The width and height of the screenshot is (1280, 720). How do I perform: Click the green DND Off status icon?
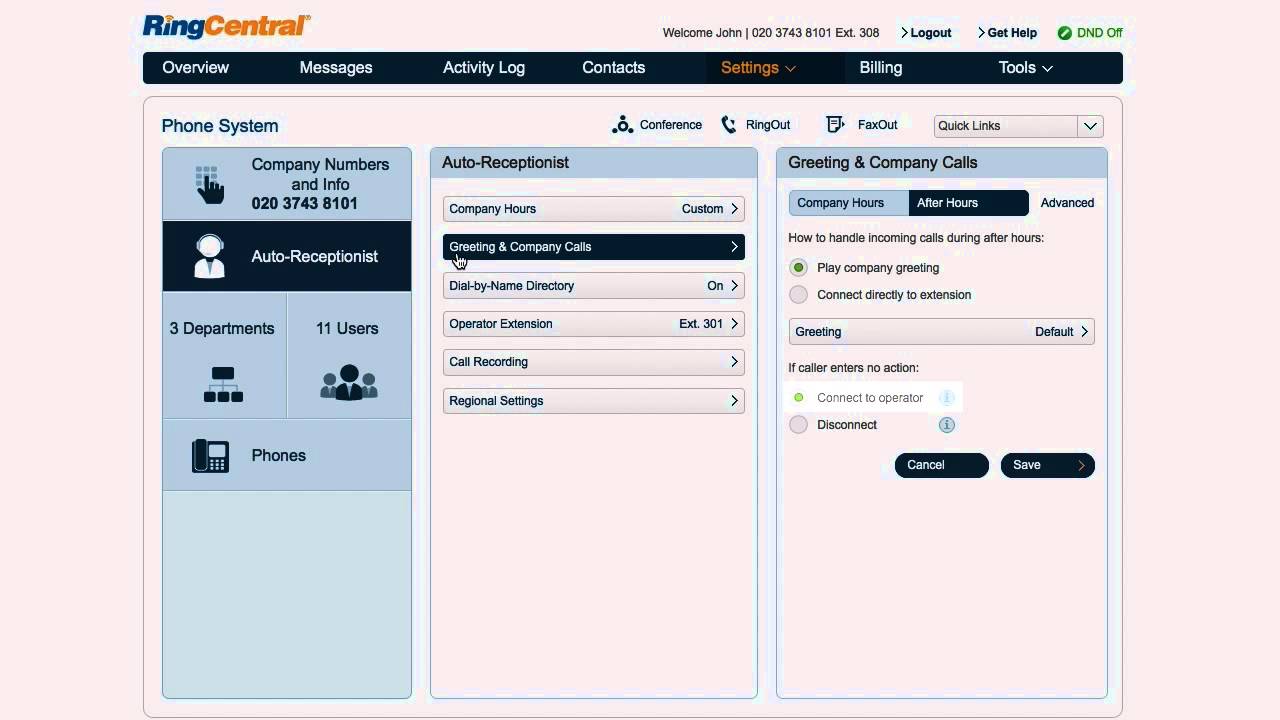coord(1065,33)
